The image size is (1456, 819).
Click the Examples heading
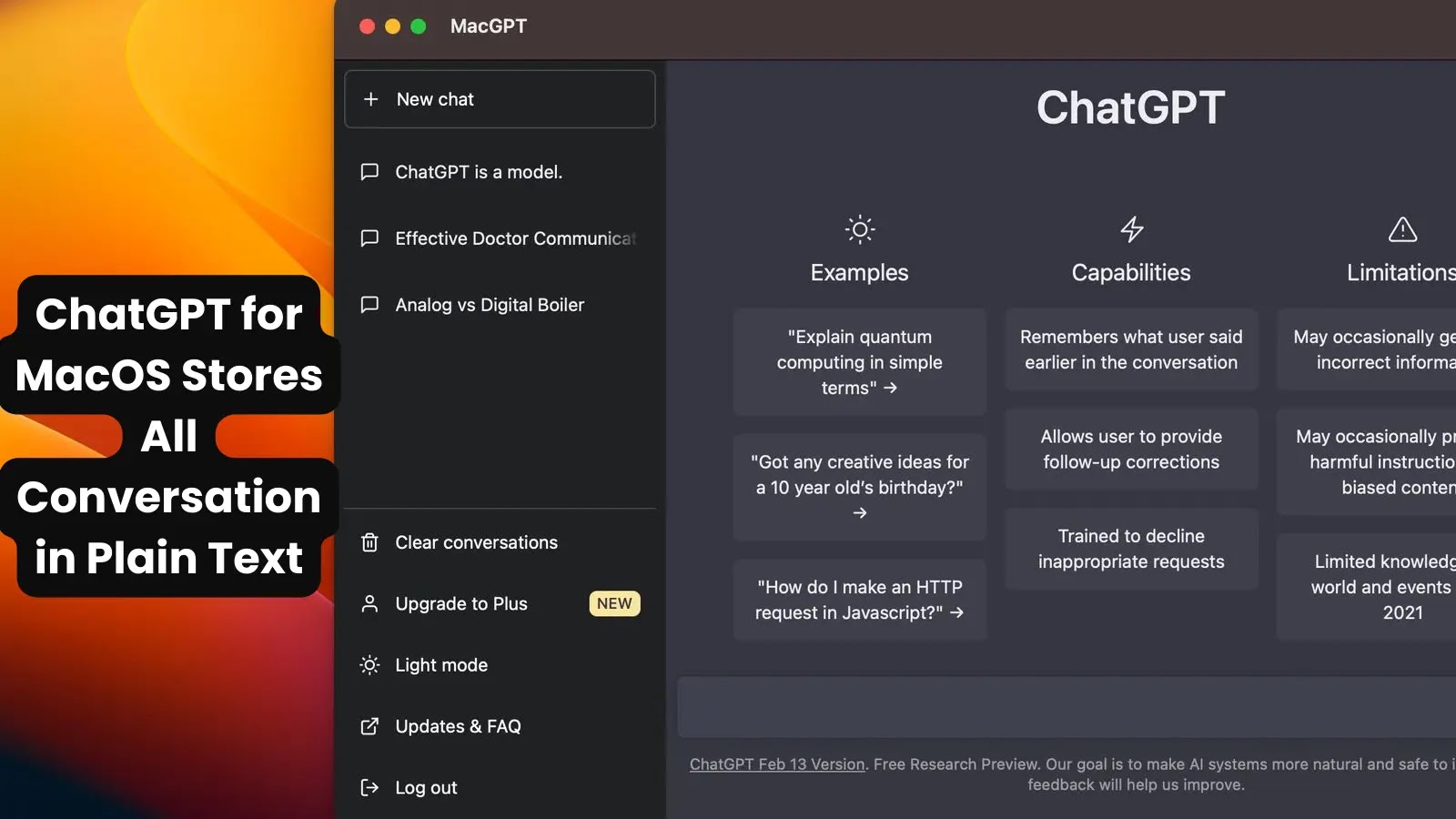tap(860, 273)
